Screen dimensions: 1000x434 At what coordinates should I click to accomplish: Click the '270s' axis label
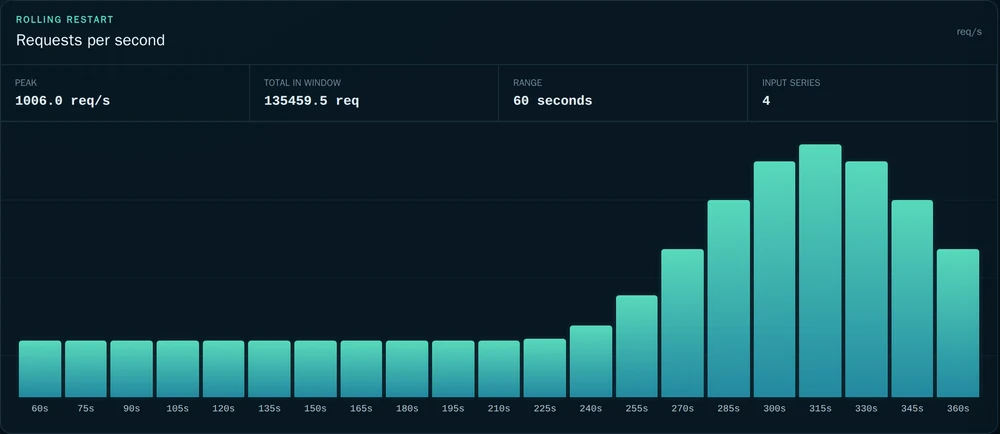(682, 409)
